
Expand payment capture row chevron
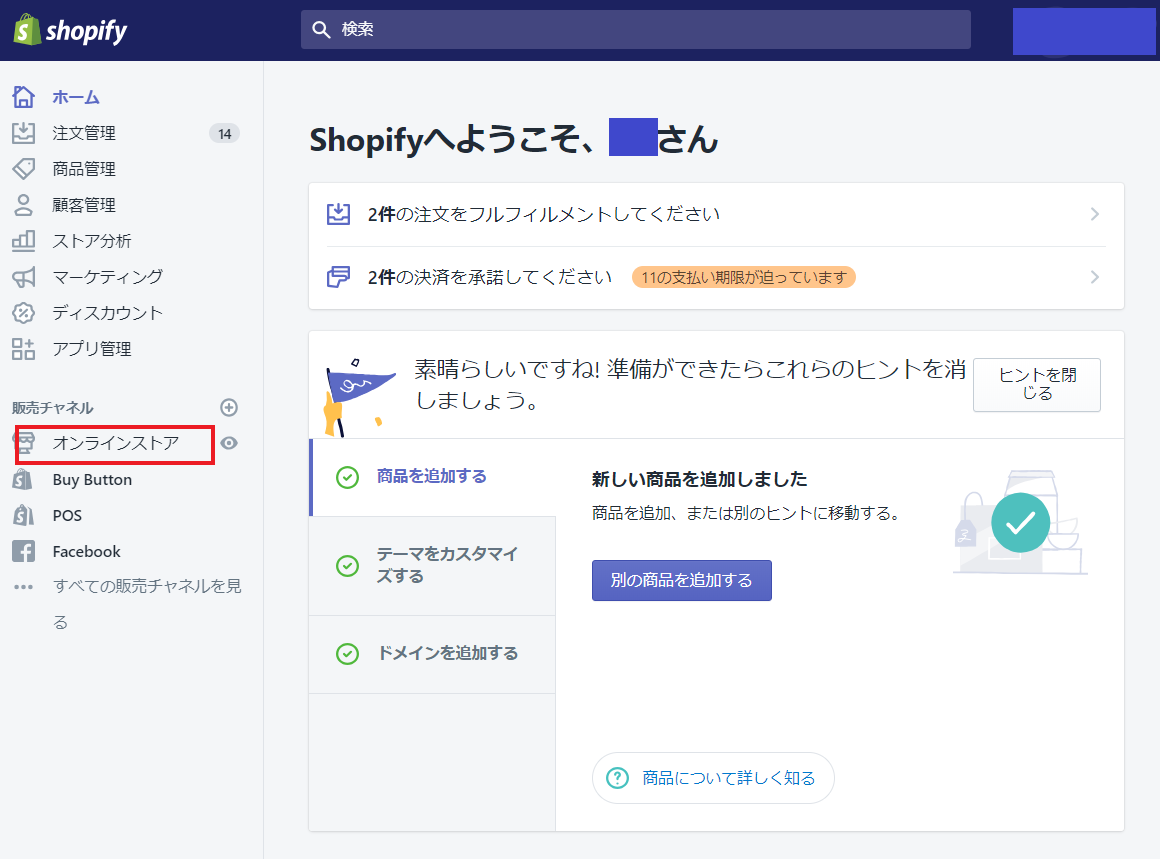pos(1095,277)
